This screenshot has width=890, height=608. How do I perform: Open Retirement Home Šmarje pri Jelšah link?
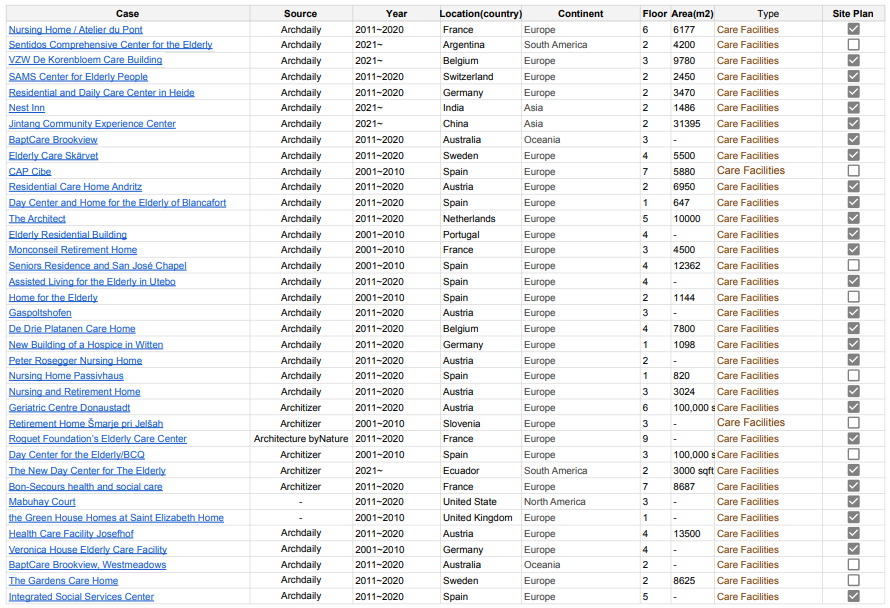[x=86, y=423]
